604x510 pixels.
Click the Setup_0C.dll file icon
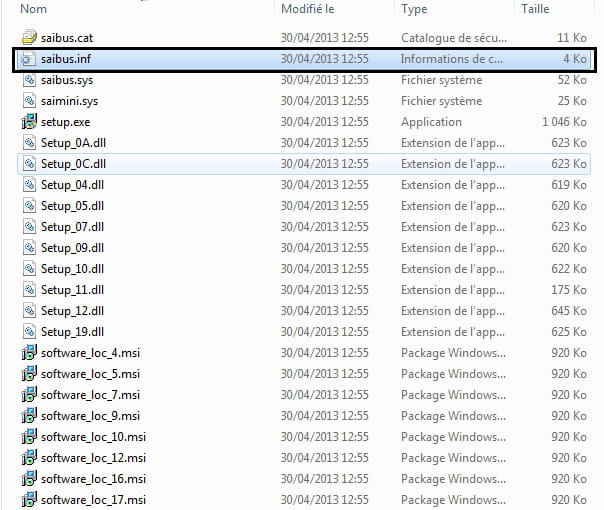tap(29, 164)
